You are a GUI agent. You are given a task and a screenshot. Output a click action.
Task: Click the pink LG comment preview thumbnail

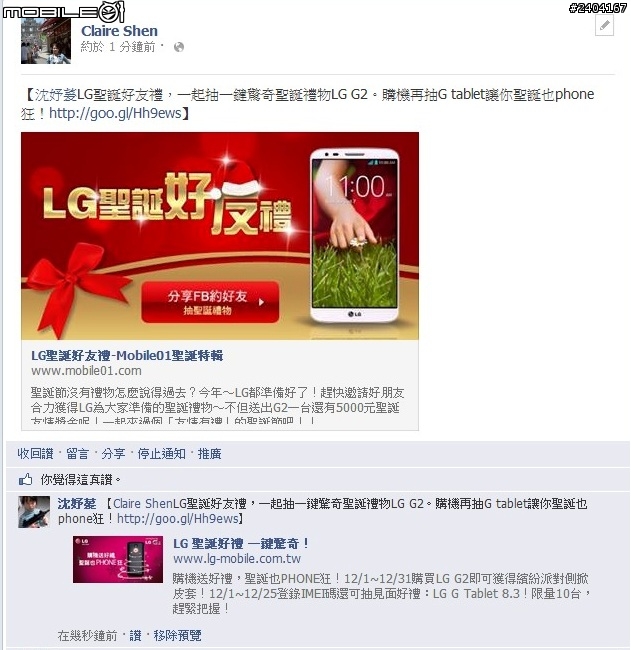(x=118, y=560)
